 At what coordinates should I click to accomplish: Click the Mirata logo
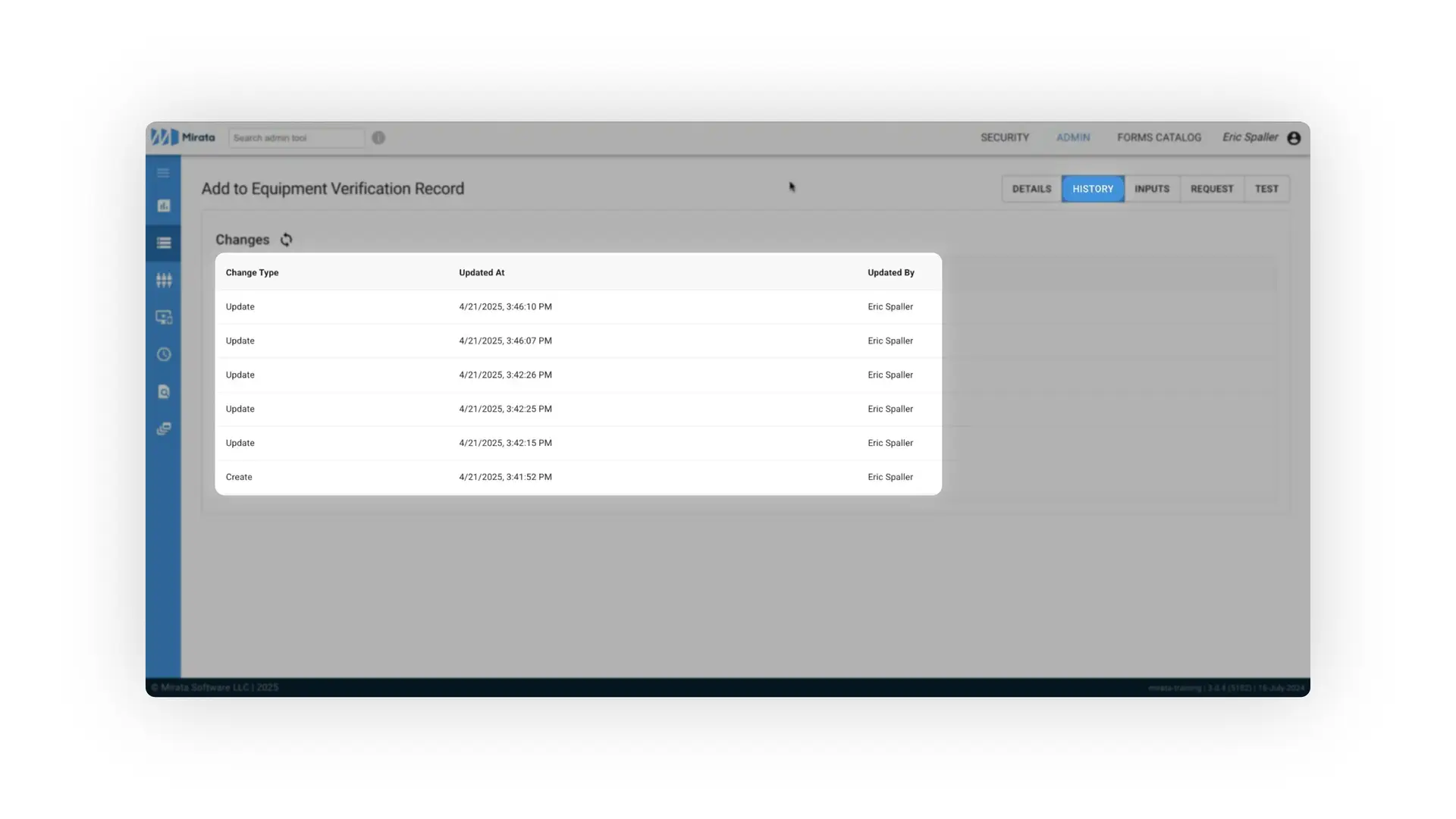(x=183, y=137)
